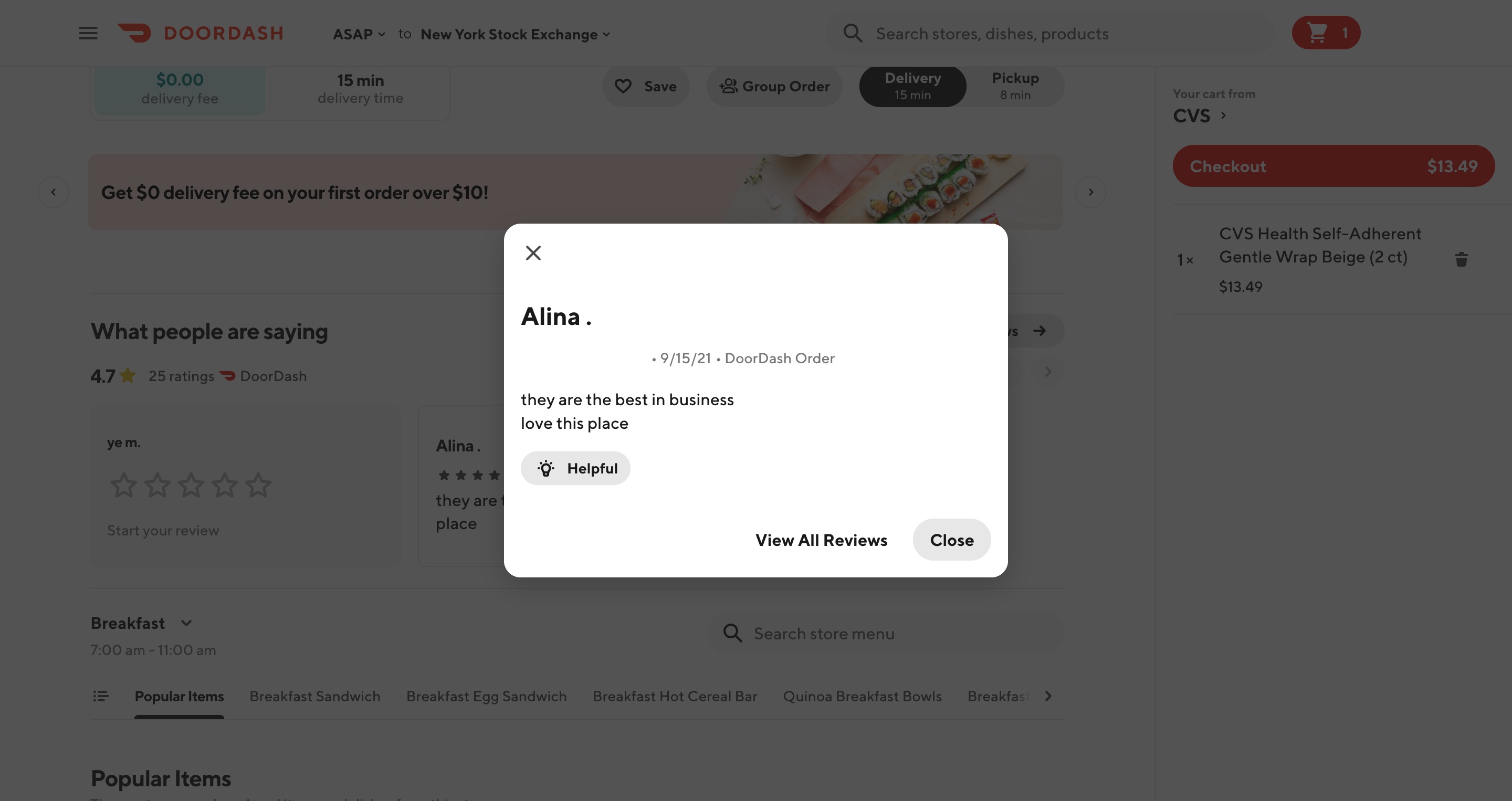
Task: Click View All Reviews link
Action: [821, 540]
